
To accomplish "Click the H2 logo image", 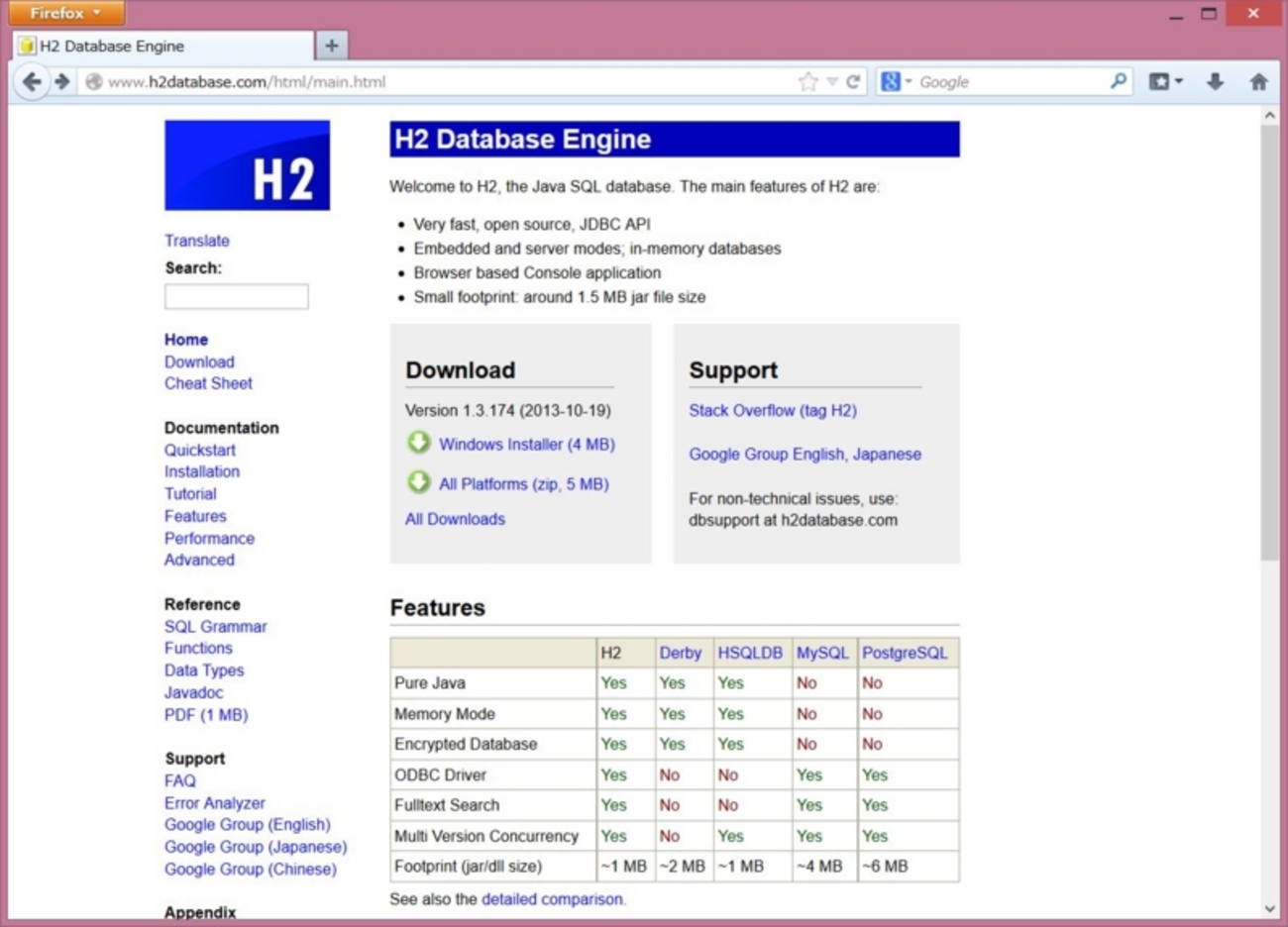I will [247, 165].
